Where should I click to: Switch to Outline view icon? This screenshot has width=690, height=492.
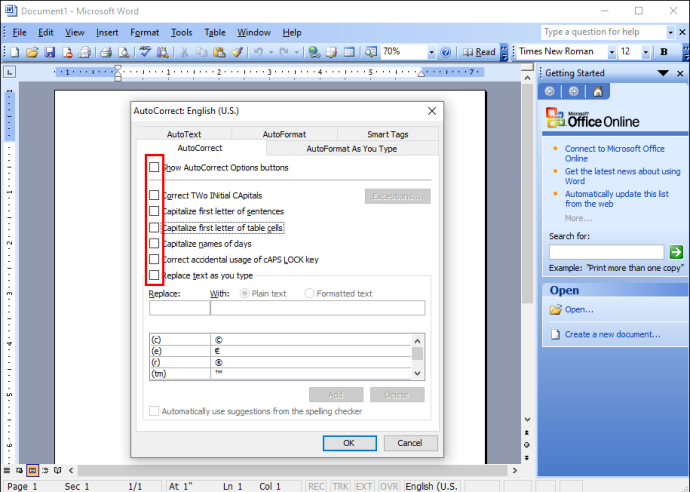pyautogui.click(x=45, y=470)
